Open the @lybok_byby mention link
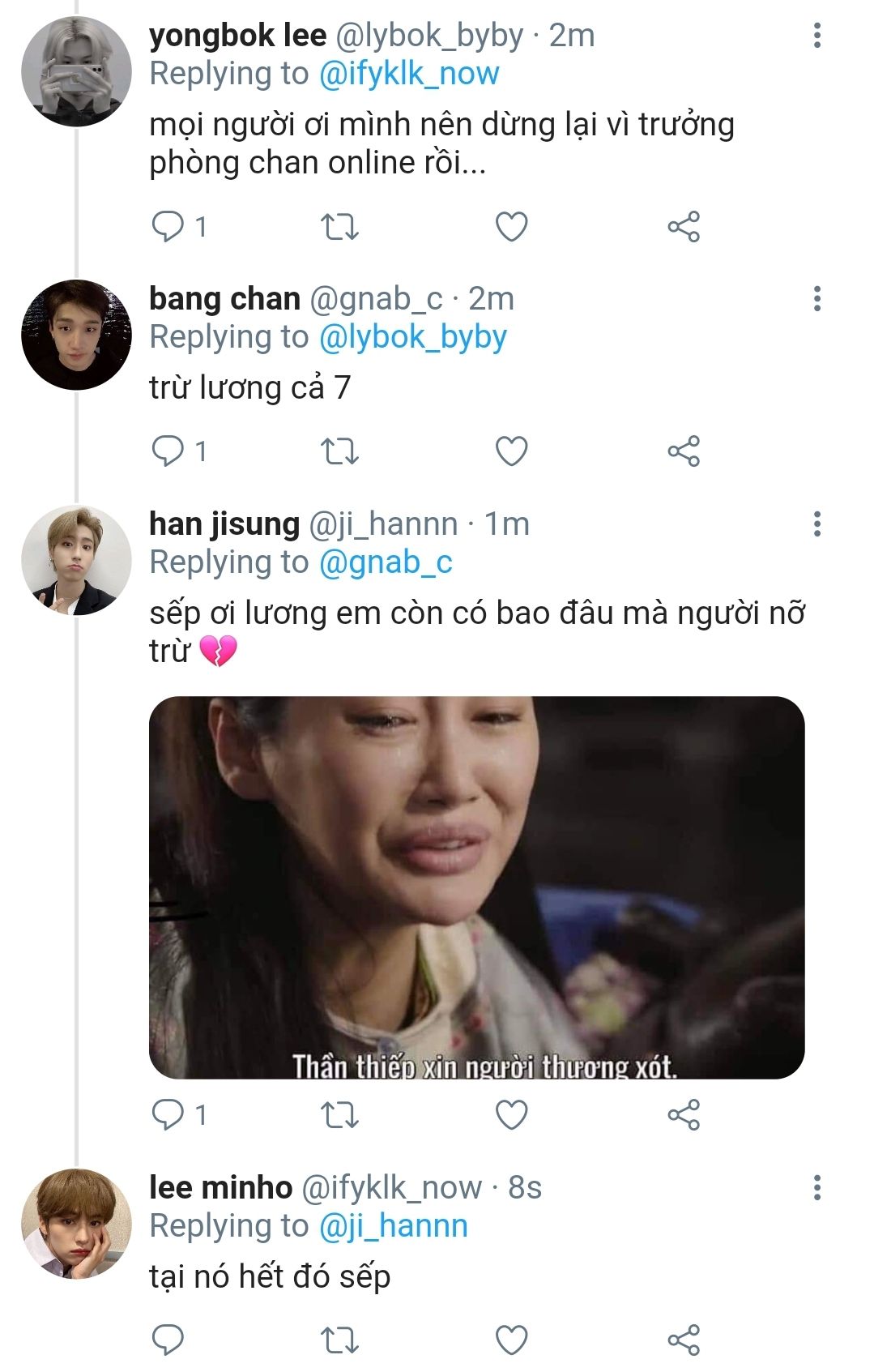This screenshot has height=1372, width=874. click(413, 337)
